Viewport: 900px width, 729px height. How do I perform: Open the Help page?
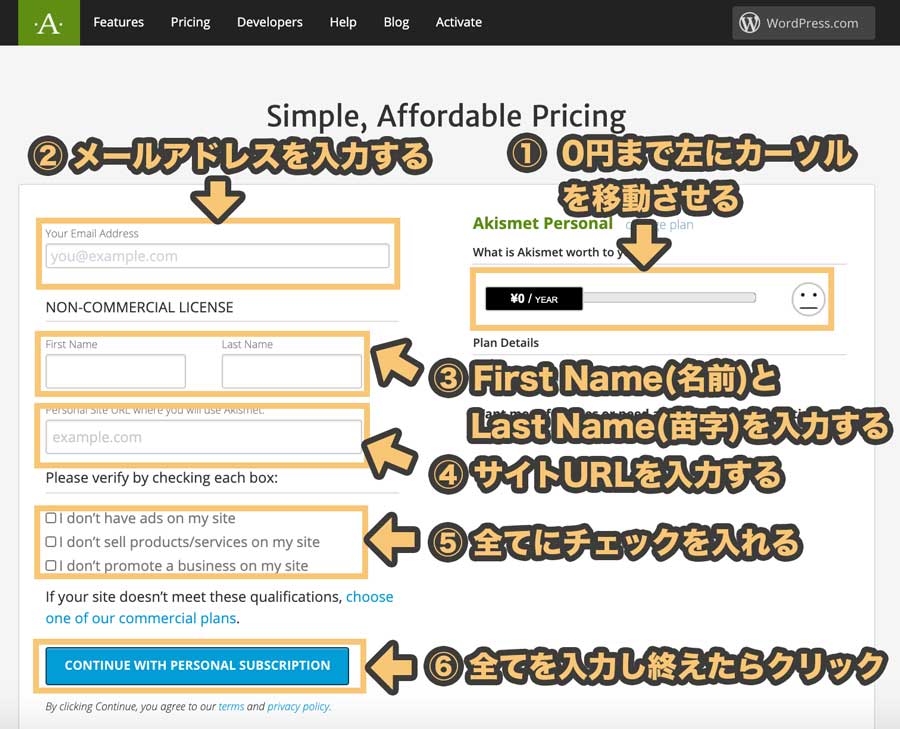pos(343,22)
